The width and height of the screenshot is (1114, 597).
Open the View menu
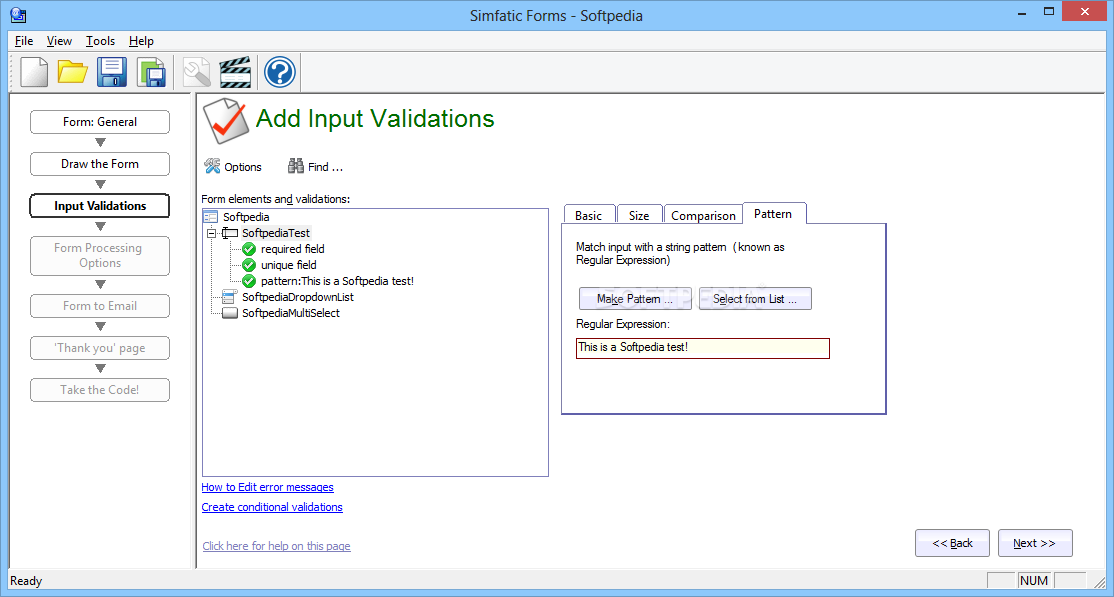60,41
